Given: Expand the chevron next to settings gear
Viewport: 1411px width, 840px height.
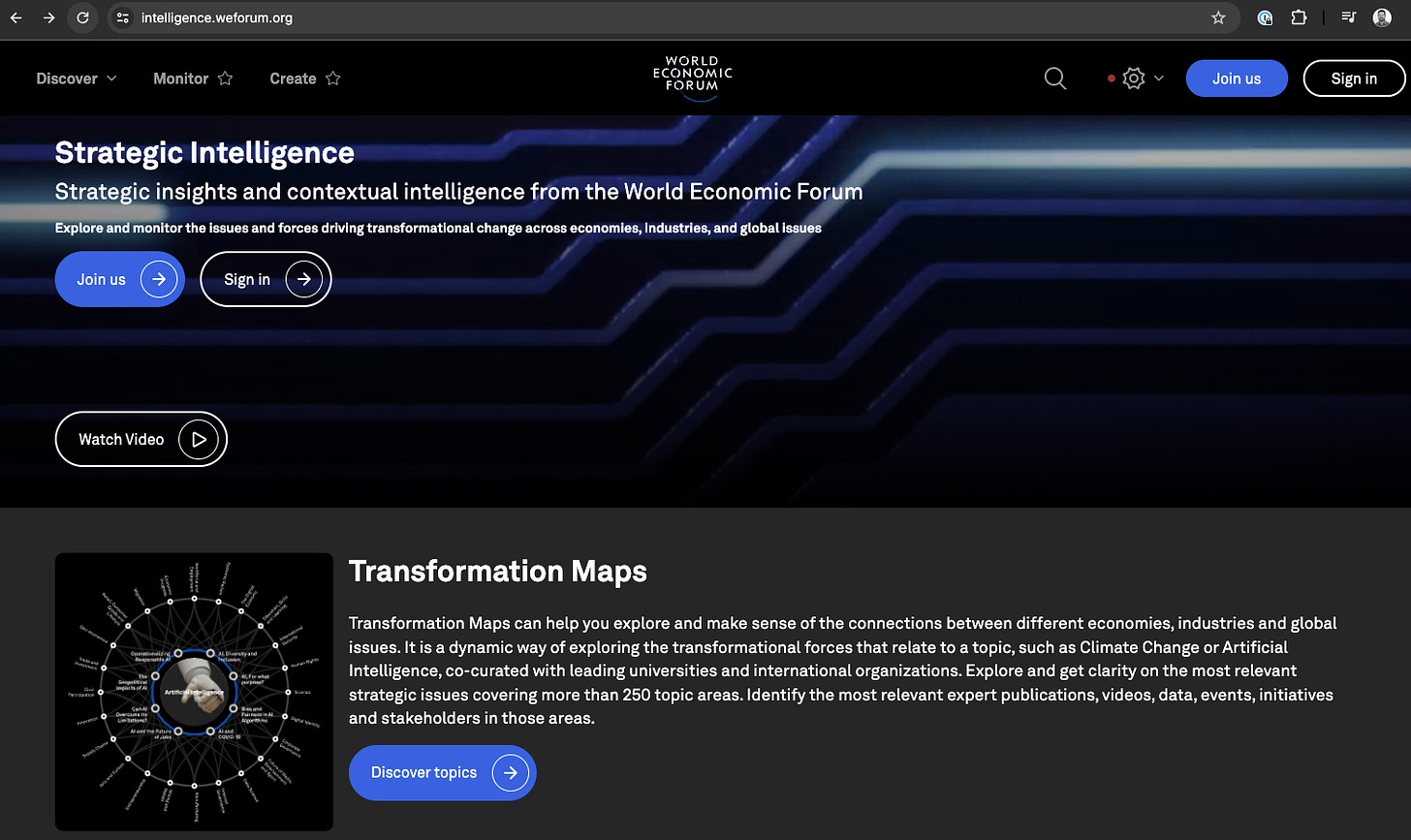Looking at the screenshot, I should pyautogui.click(x=1159, y=78).
